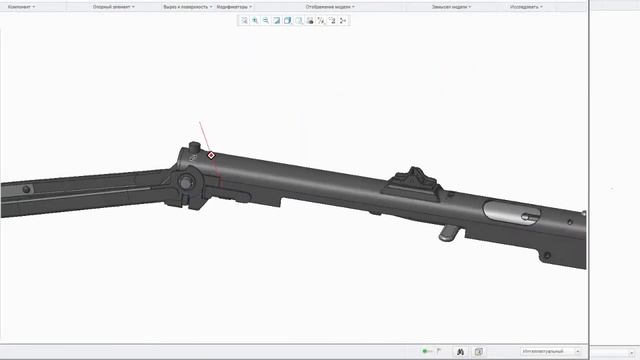Viewport: 640px width, 360px height.
Task: Click the view manager icon
Action: point(310,20)
